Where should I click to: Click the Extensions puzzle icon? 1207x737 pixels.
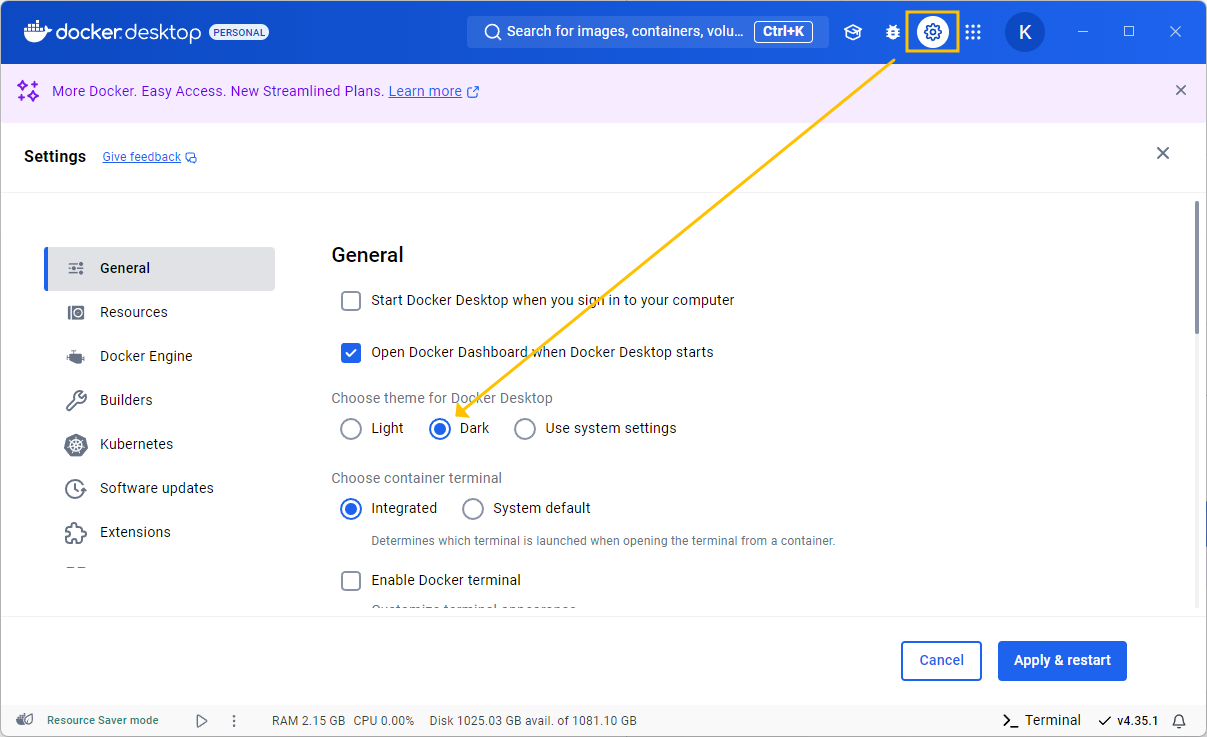click(x=76, y=532)
